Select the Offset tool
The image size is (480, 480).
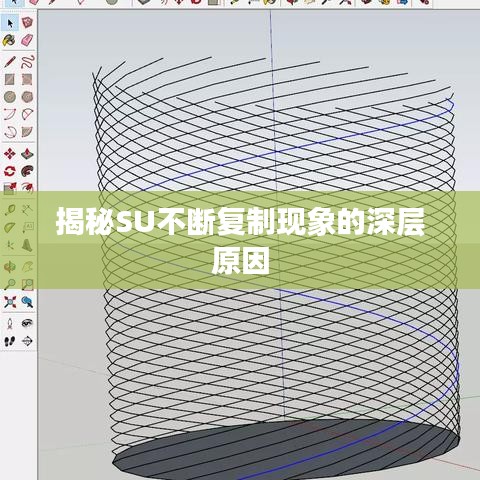tap(27, 188)
